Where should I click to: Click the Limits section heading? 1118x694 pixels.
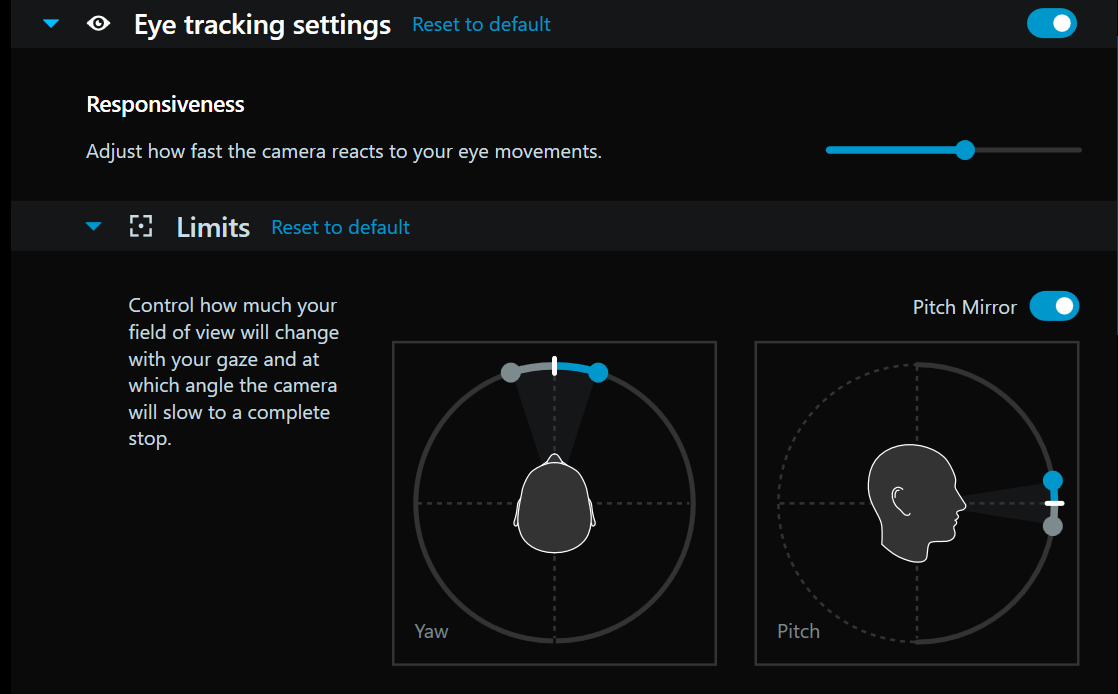tap(213, 227)
